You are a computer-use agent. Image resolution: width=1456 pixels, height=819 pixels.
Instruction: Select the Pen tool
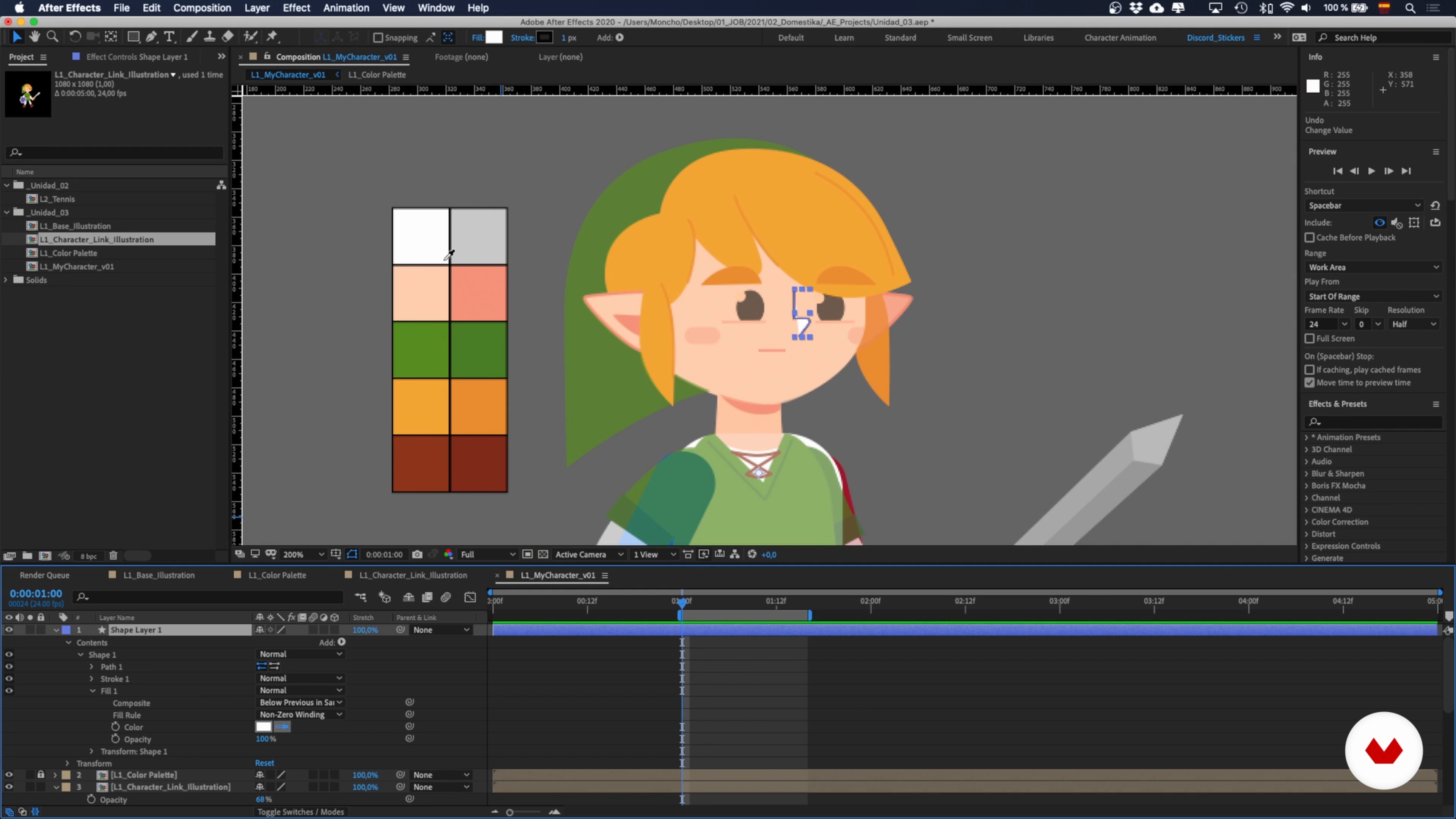(x=151, y=37)
